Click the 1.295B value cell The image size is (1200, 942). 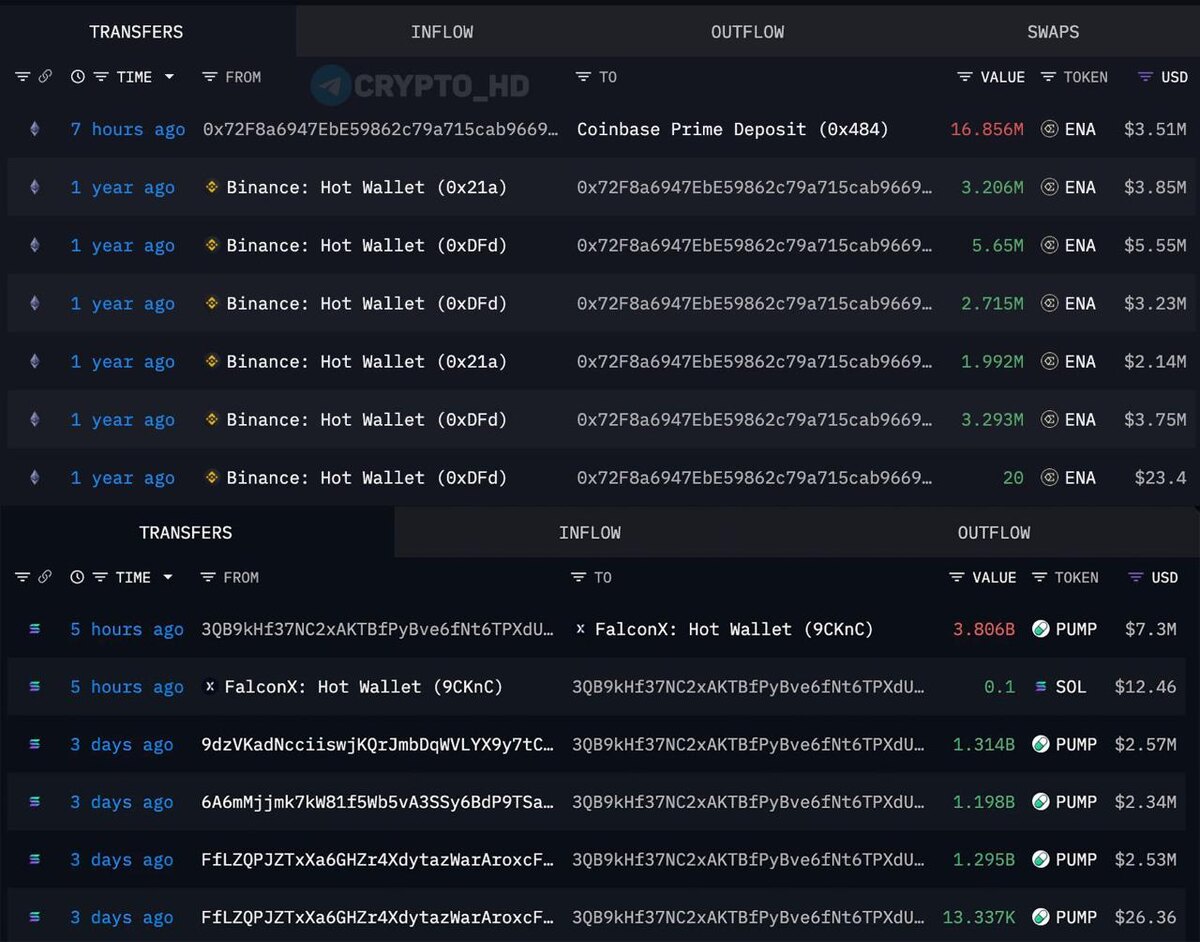tap(984, 859)
